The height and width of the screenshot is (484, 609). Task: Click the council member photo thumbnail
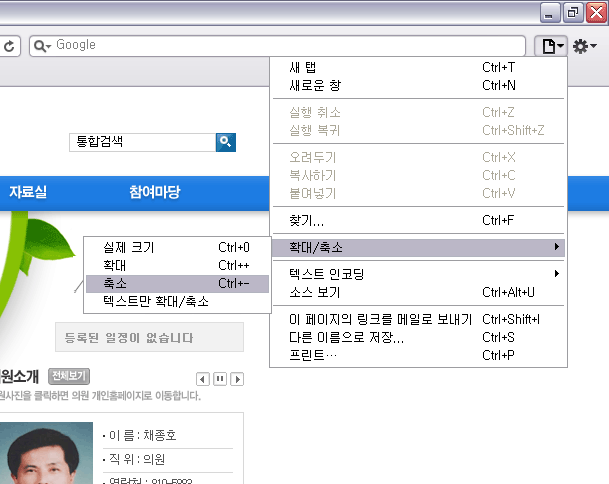pyautogui.click(x=46, y=453)
